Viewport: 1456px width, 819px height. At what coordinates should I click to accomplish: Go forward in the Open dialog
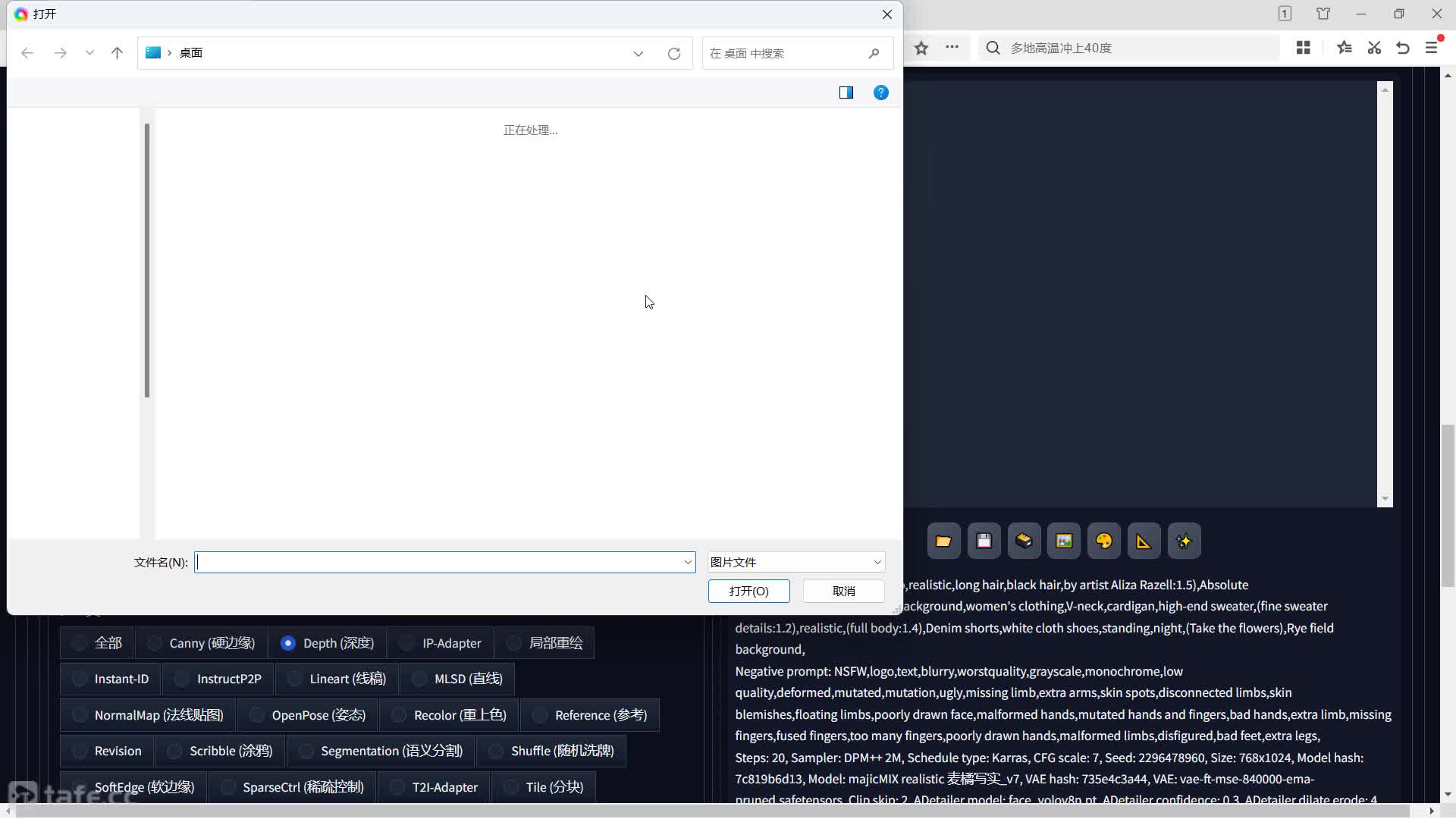click(x=61, y=53)
